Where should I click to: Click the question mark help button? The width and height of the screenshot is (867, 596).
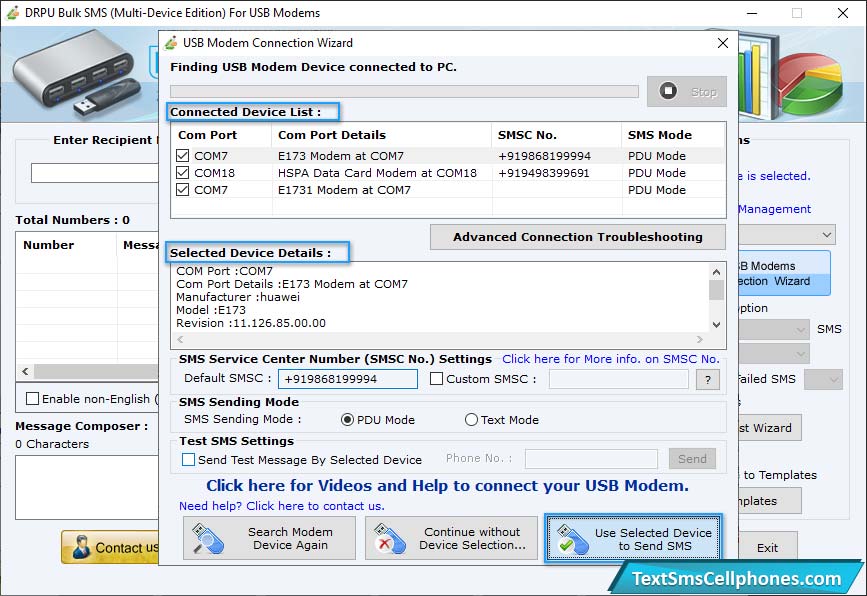click(708, 379)
